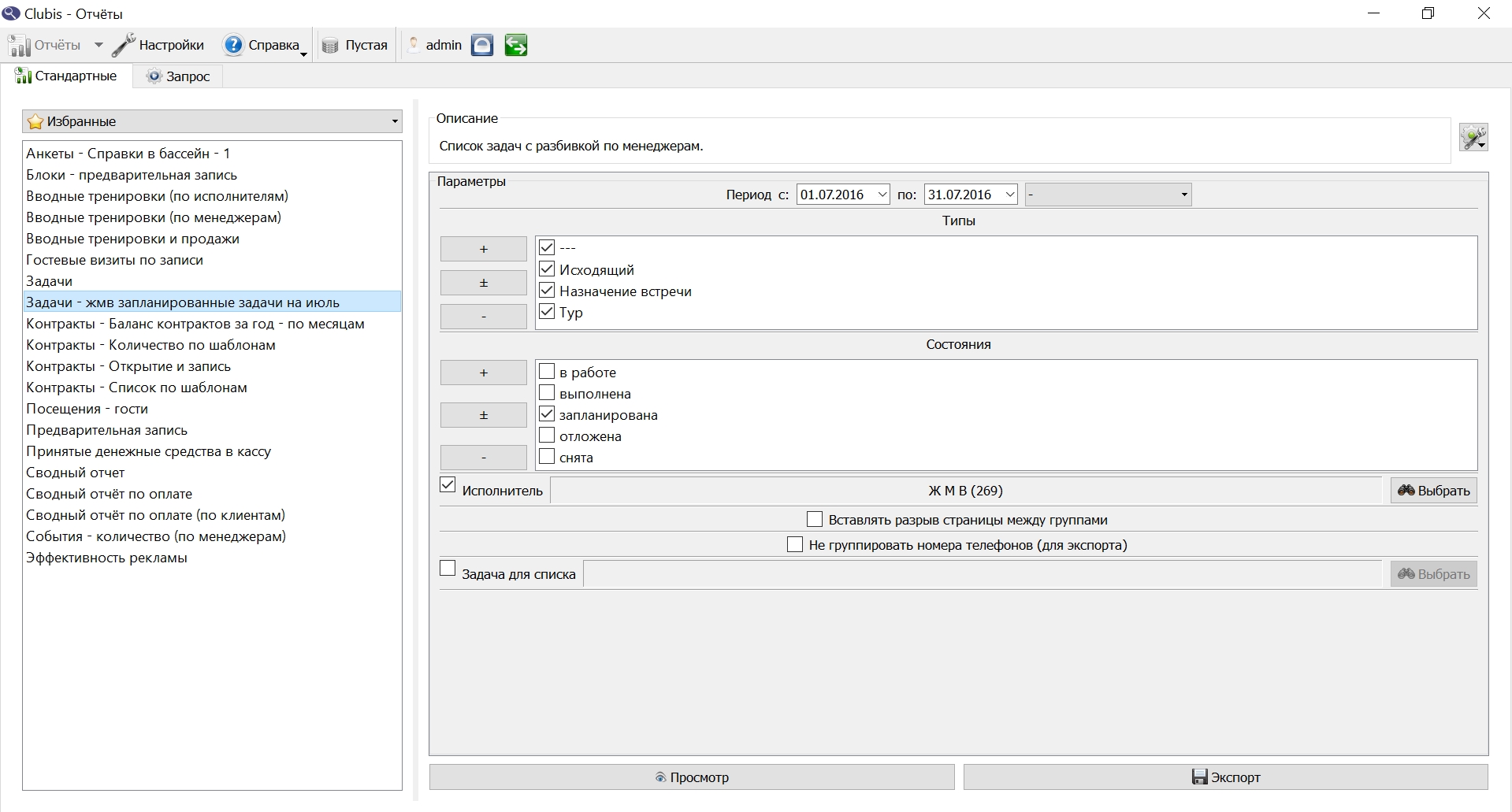Switch to the Запрос tab
The height and width of the screenshot is (812, 1512).
(178, 76)
